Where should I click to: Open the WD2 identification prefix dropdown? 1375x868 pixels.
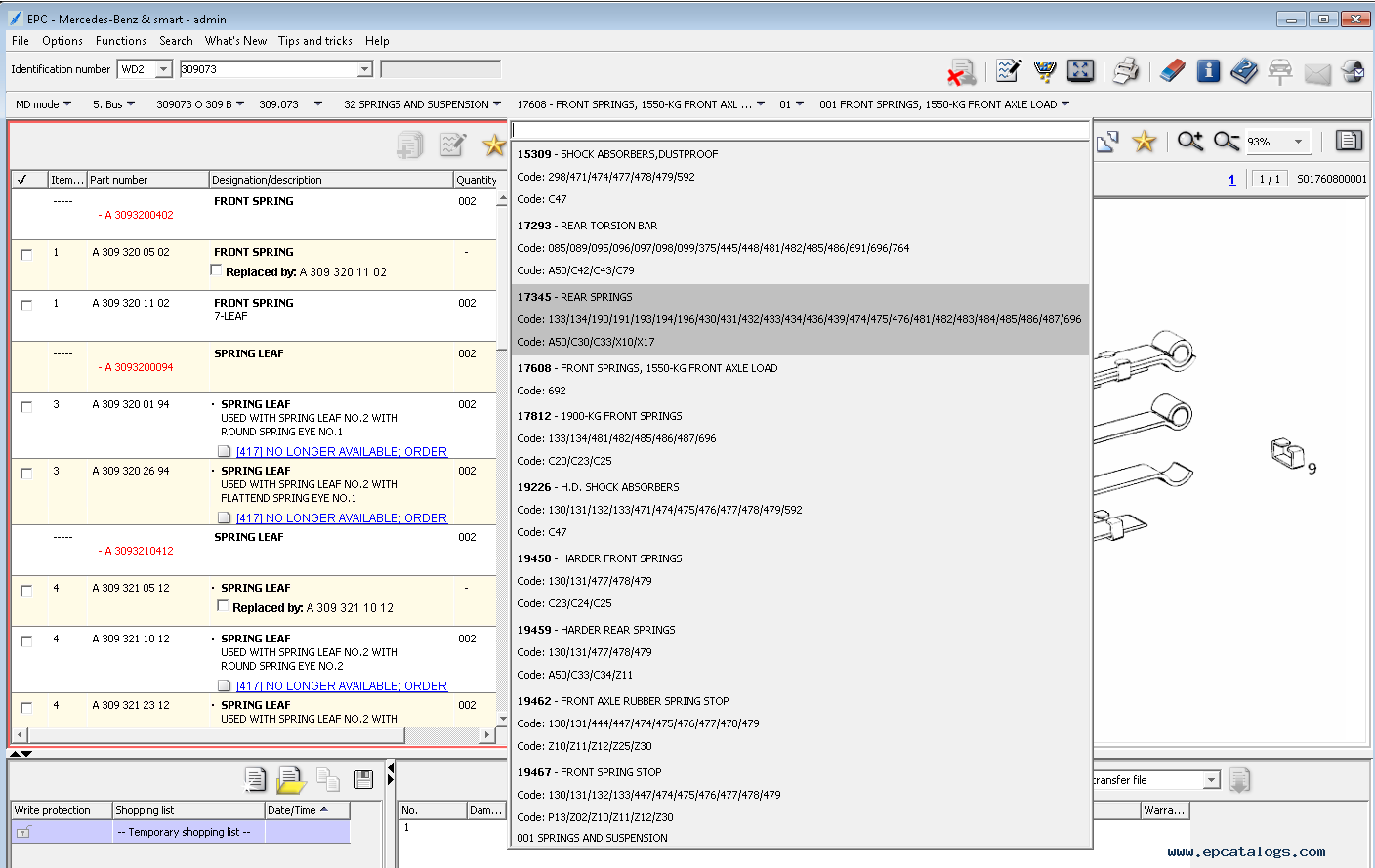(x=163, y=69)
